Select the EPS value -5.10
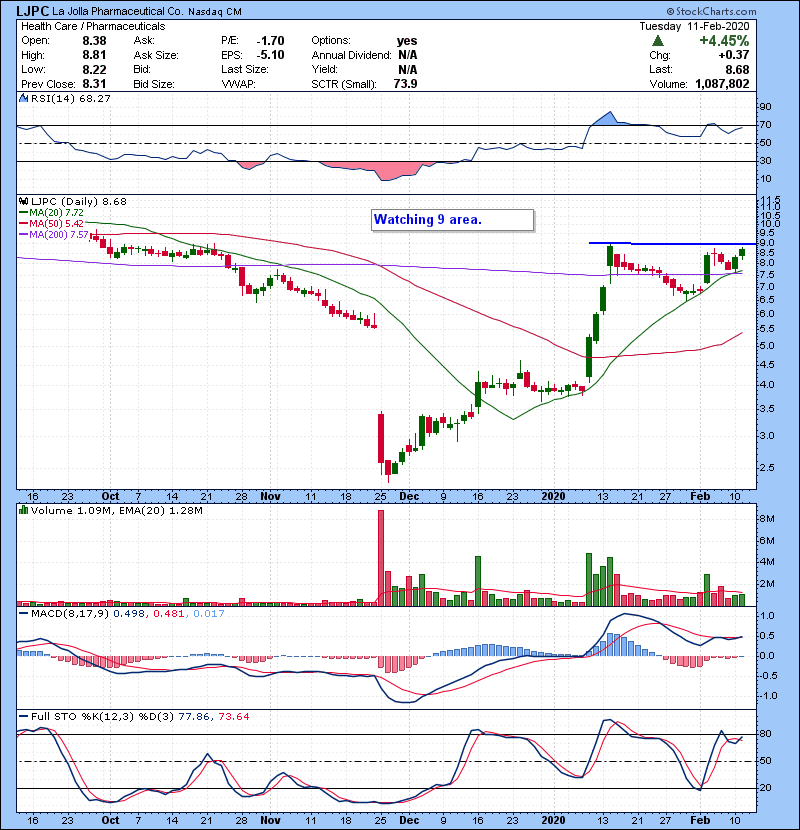The image size is (800, 830). click(x=271, y=55)
